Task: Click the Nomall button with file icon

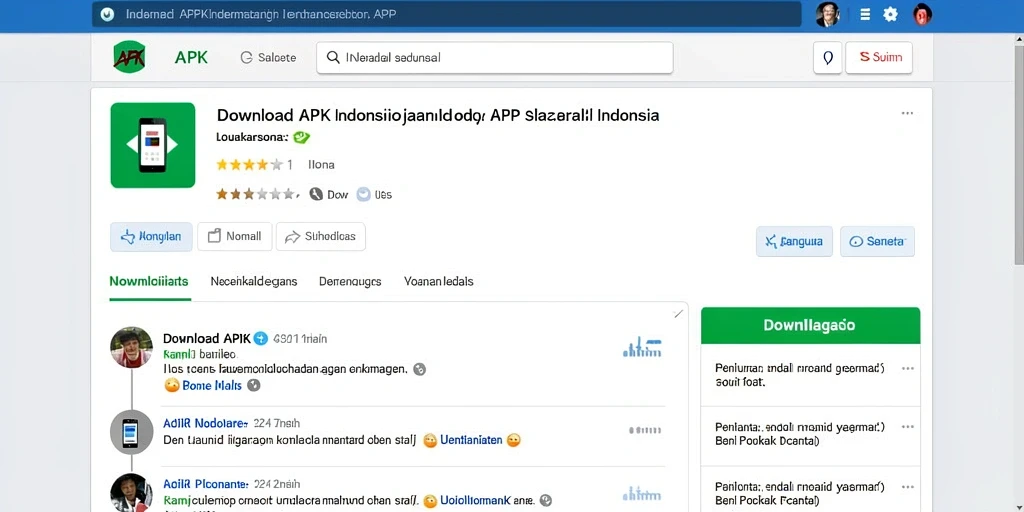Action: (x=234, y=236)
